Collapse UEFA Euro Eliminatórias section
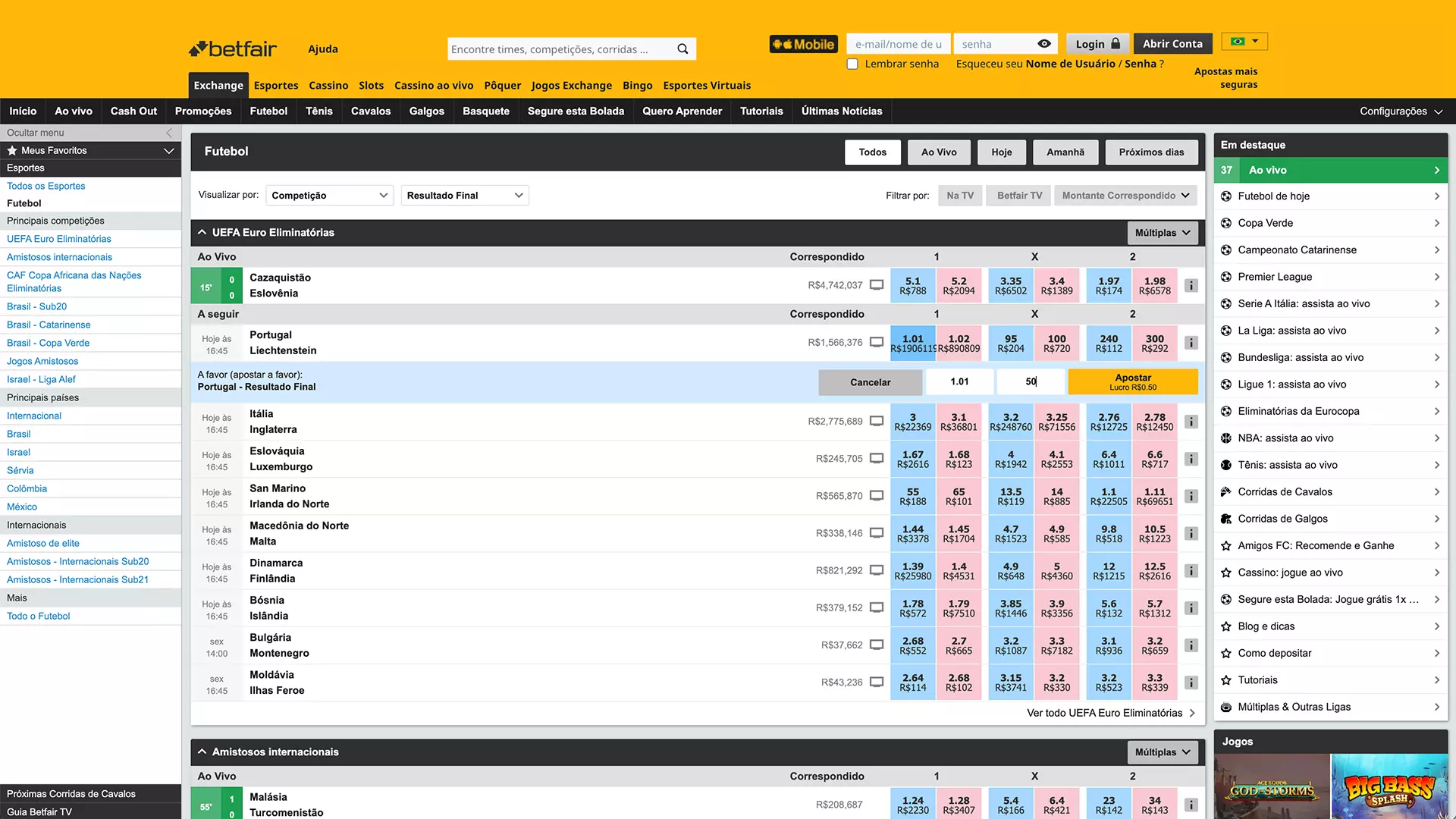The image size is (1456, 819). (202, 233)
